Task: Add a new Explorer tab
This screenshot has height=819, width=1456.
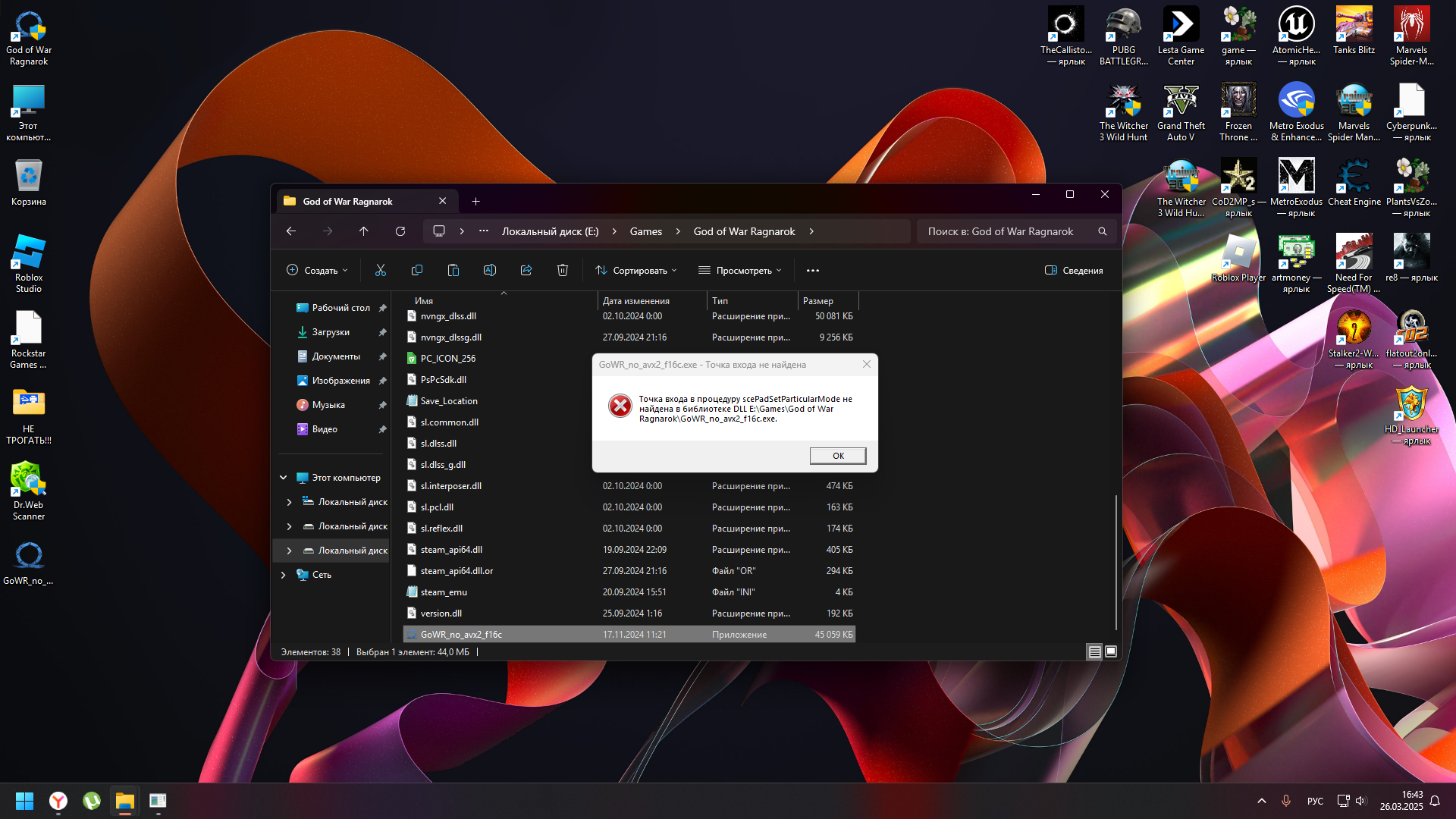Action: pos(475,201)
